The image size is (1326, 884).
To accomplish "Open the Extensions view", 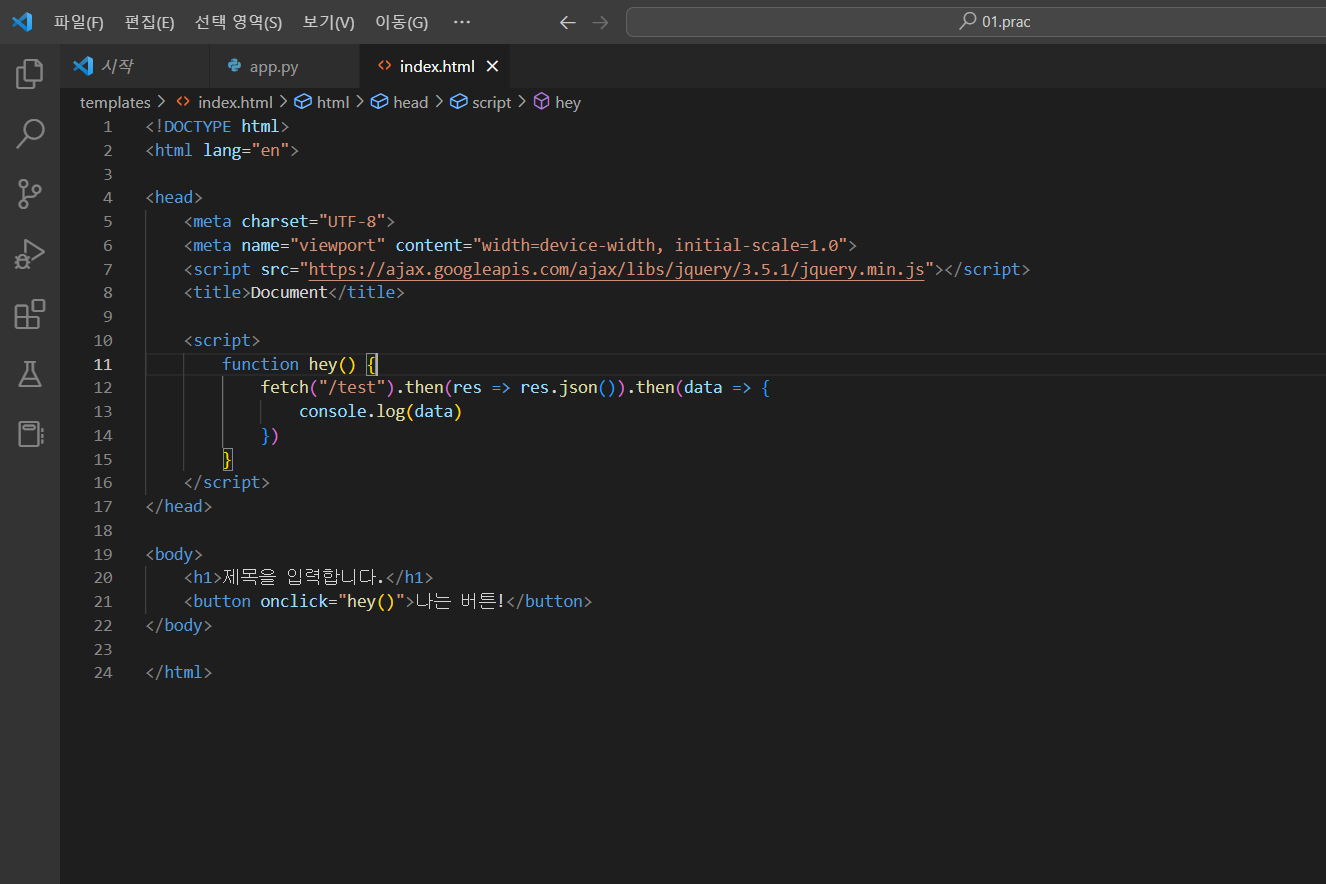I will click(x=30, y=314).
